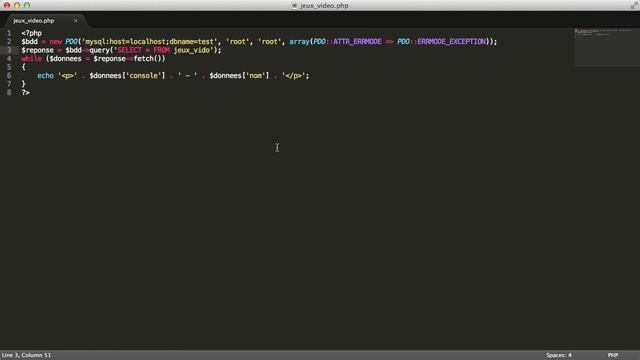Click the ATTR_ERRMODE constant

pos(357,42)
